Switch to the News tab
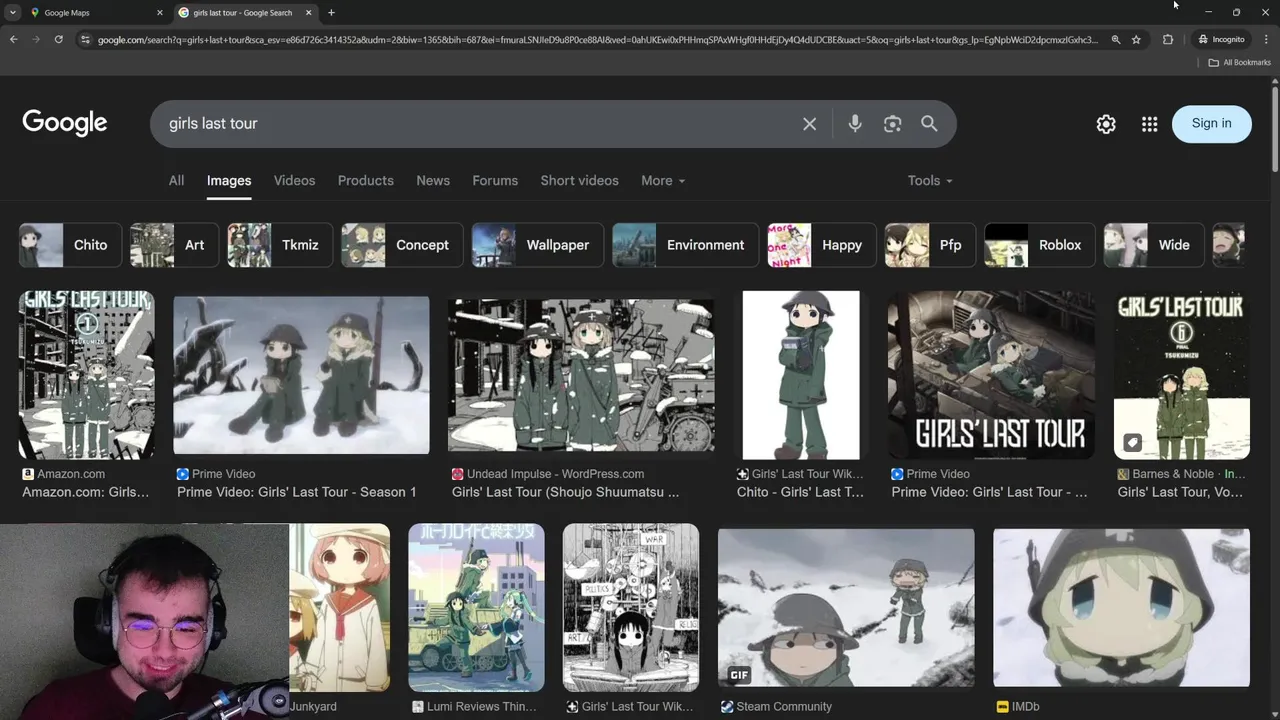The height and width of the screenshot is (720, 1280). tap(433, 181)
